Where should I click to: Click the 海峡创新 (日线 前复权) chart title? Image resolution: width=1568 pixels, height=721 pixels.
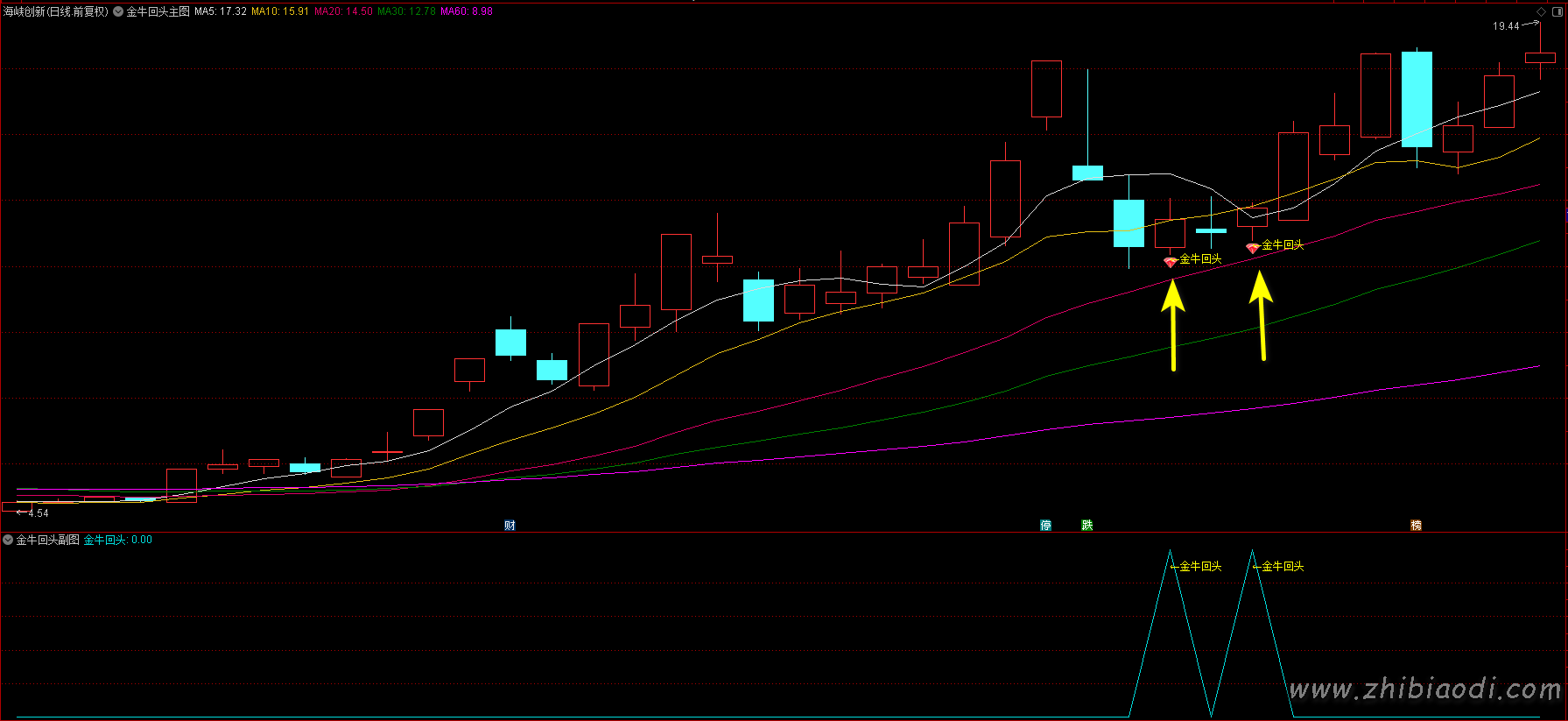(56, 11)
